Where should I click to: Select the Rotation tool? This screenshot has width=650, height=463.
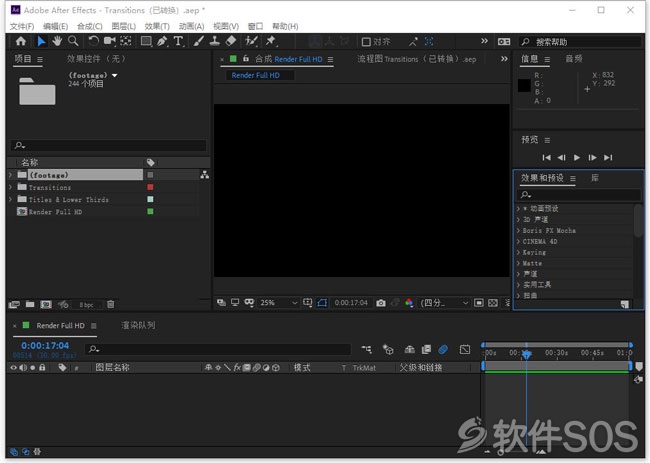click(93, 41)
